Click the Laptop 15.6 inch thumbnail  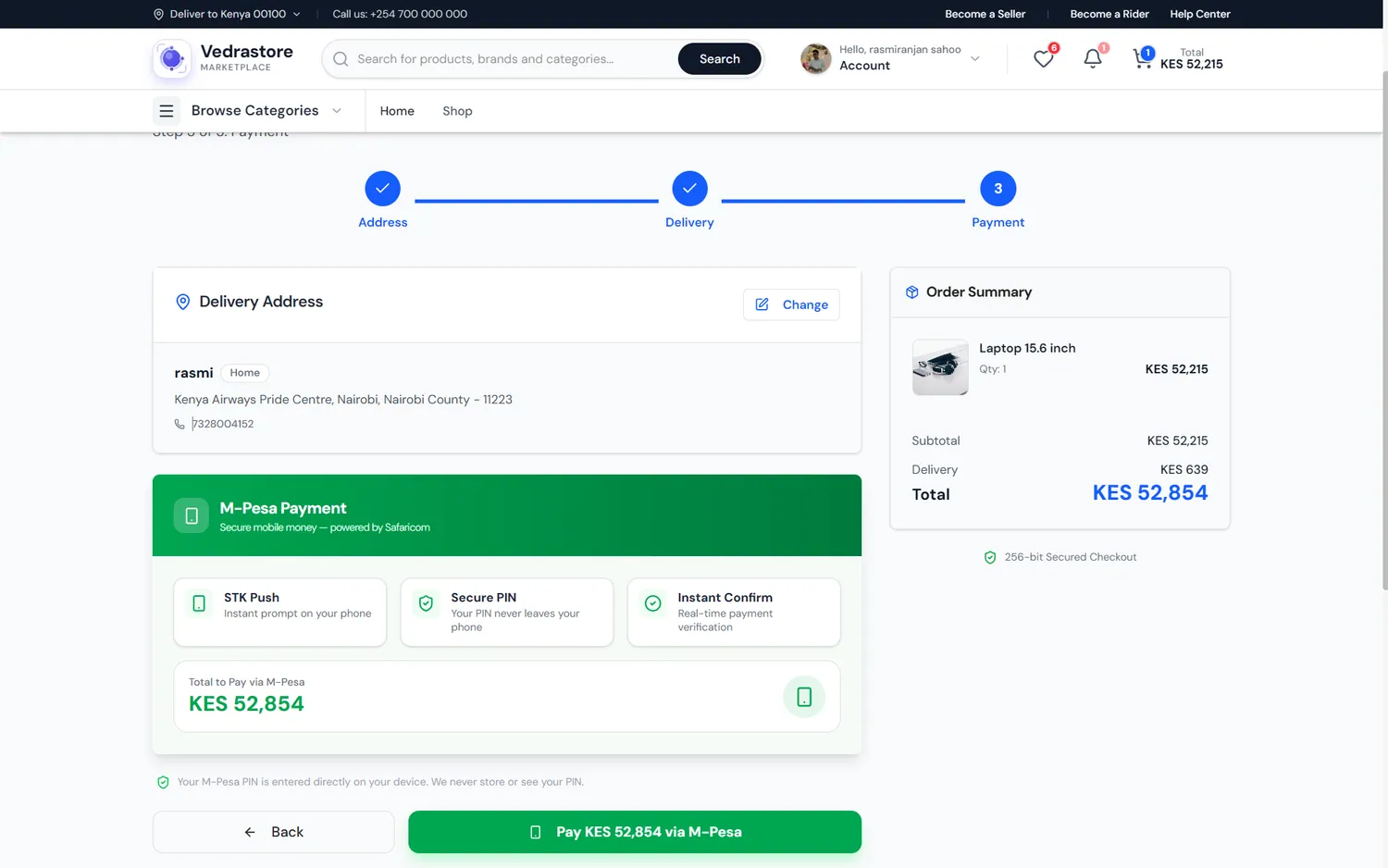(x=940, y=367)
